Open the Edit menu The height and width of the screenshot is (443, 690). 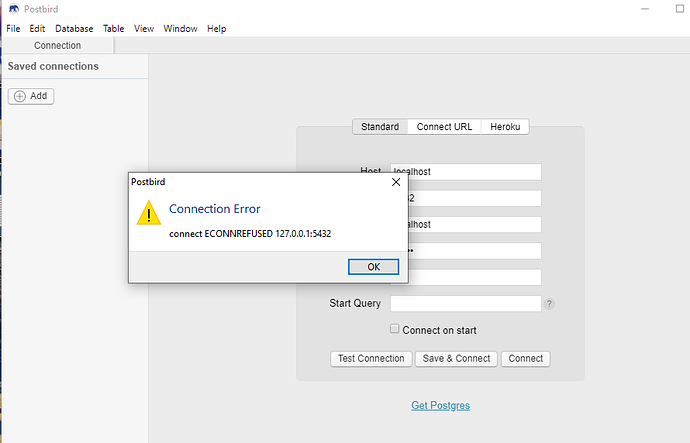pos(37,29)
